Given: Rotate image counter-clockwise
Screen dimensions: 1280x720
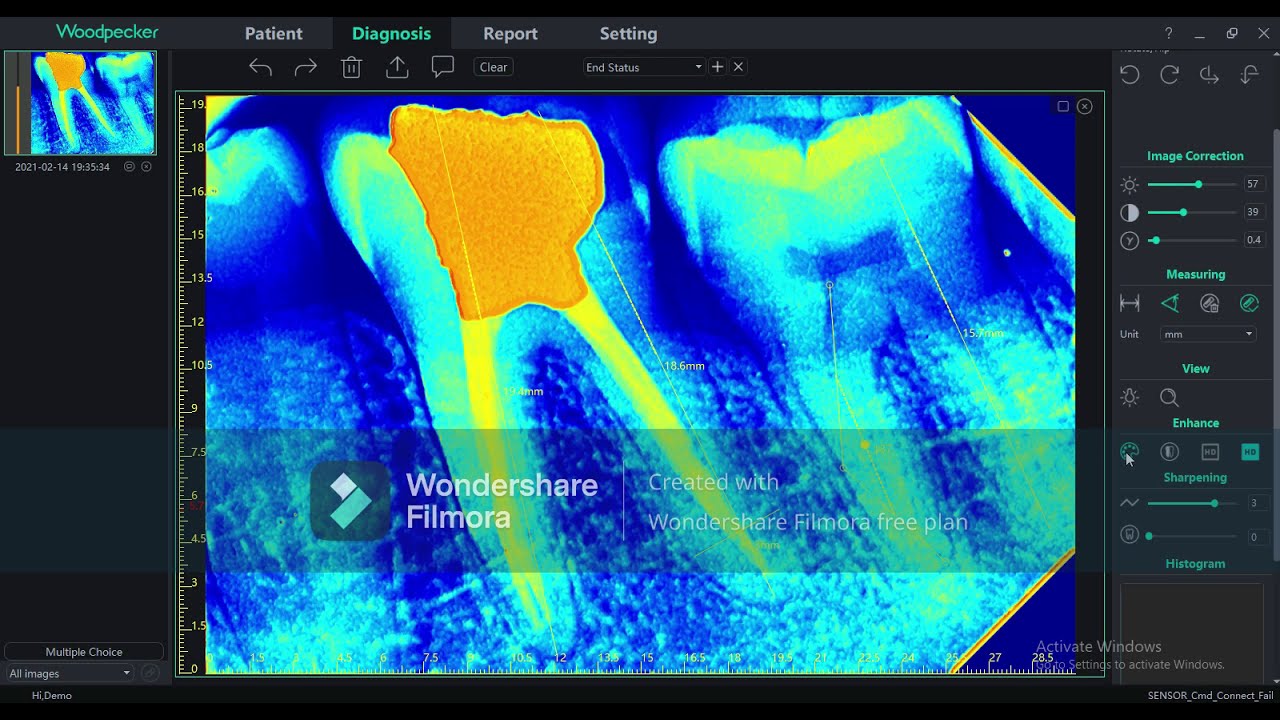Looking at the screenshot, I should pos(1130,75).
